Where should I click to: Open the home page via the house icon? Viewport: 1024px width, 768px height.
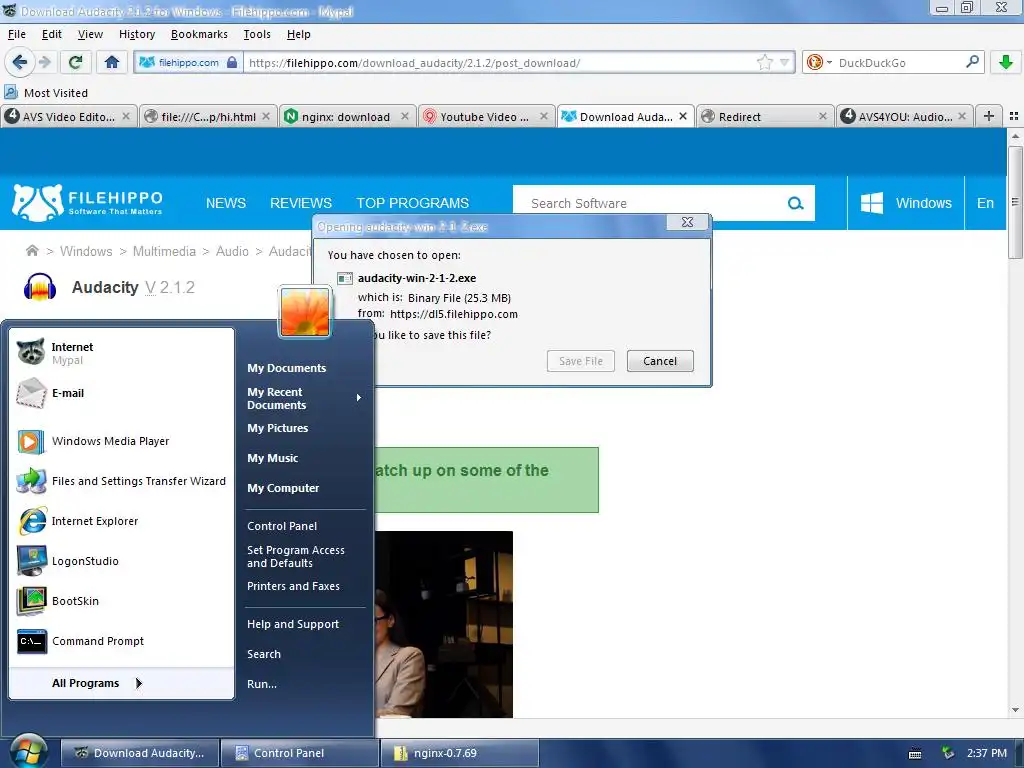tap(112, 63)
